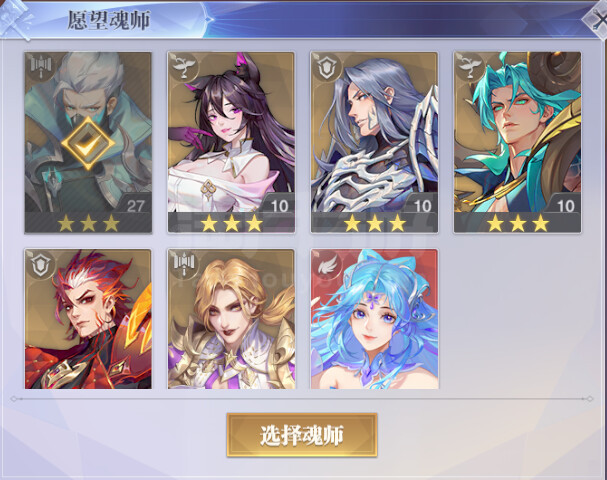Click the tower class icon on the blonde woman card

click(183, 263)
